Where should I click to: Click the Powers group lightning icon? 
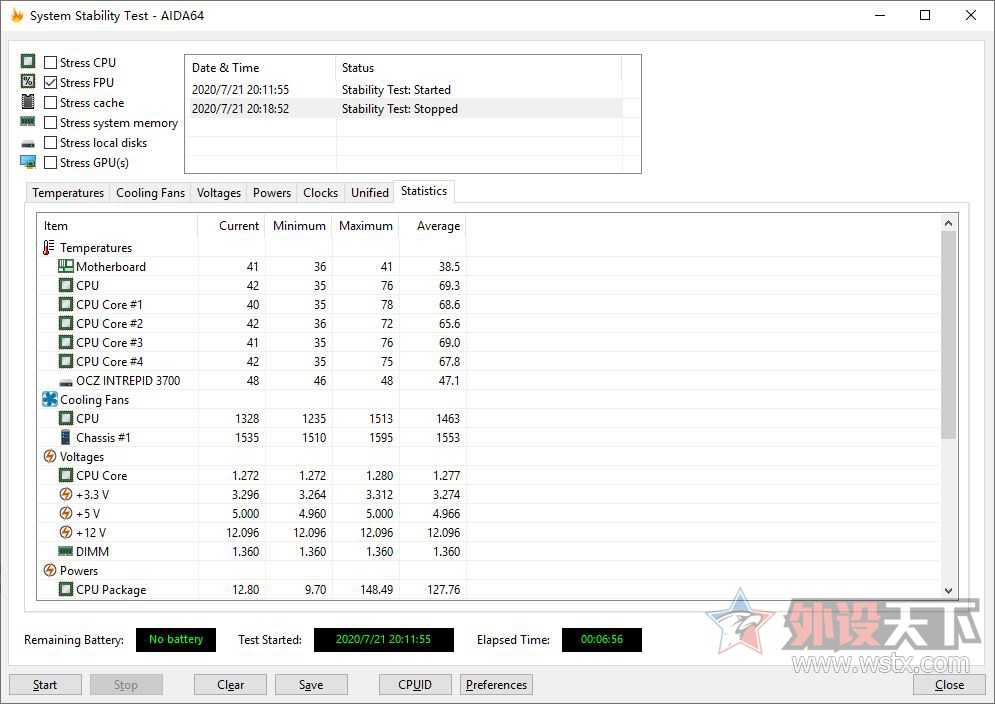(x=49, y=570)
